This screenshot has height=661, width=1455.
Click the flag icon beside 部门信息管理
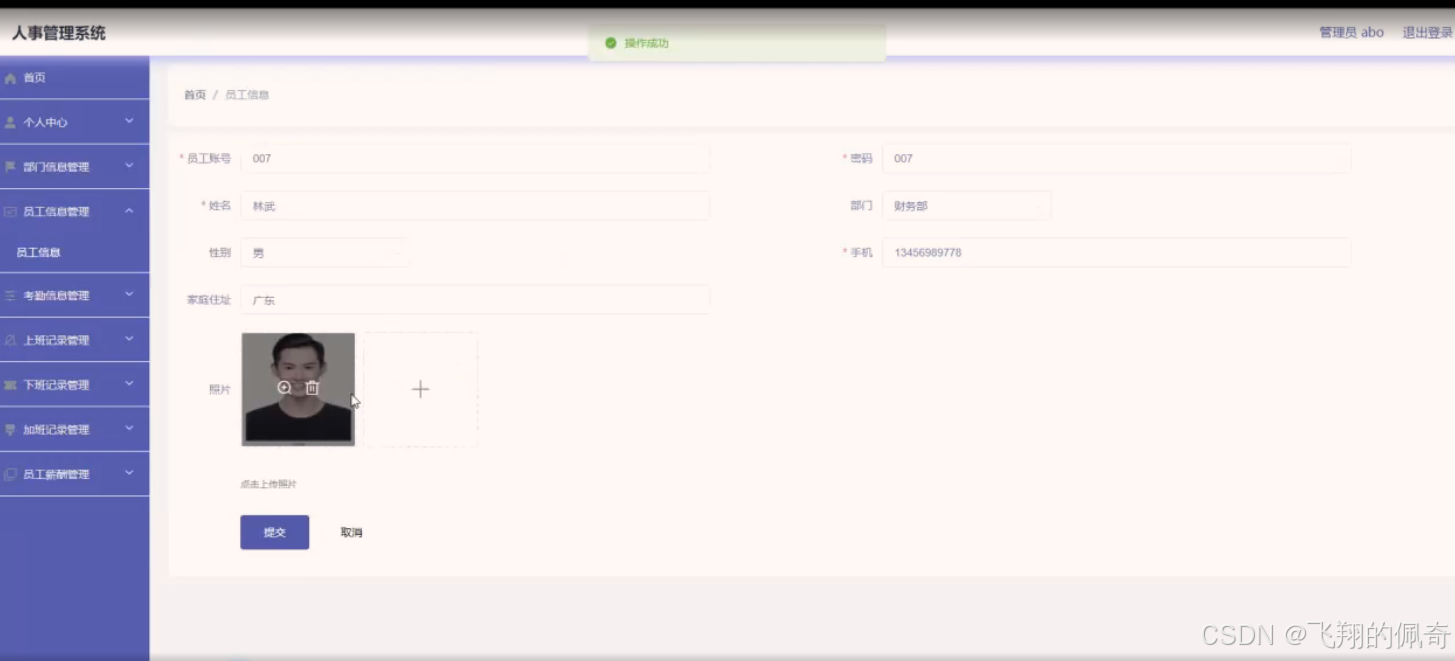pos(10,167)
